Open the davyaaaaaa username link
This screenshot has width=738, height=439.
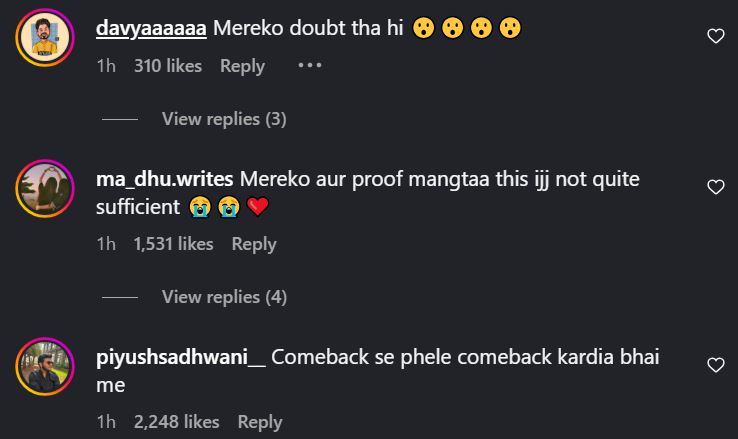(151, 29)
